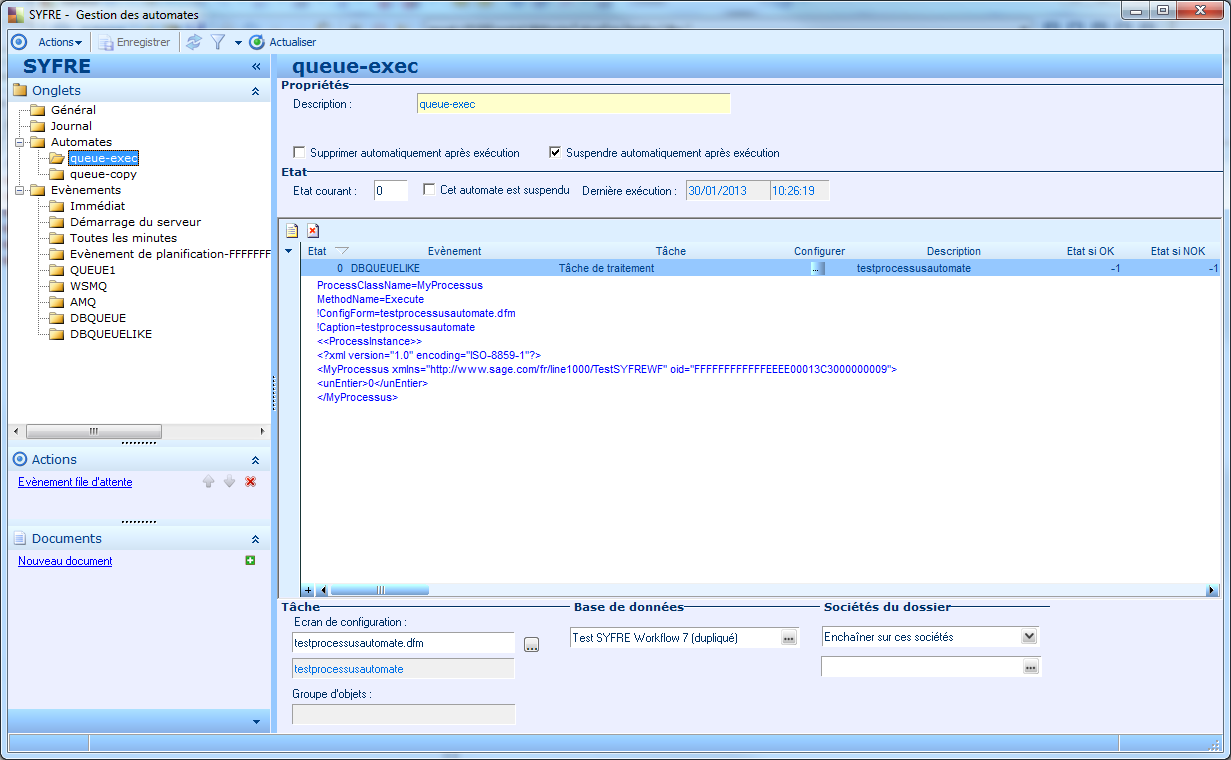
Task: Click the grid horizontal scrollbar thumb
Action: (x=379, y=591)
